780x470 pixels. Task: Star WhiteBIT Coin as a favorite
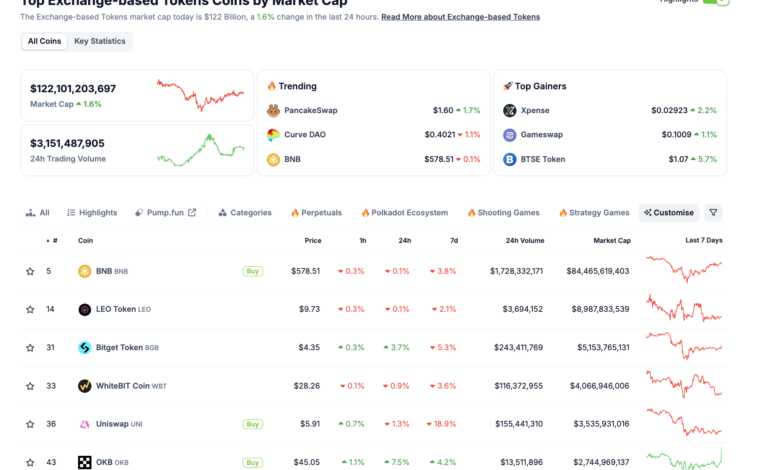pos(30,386)
